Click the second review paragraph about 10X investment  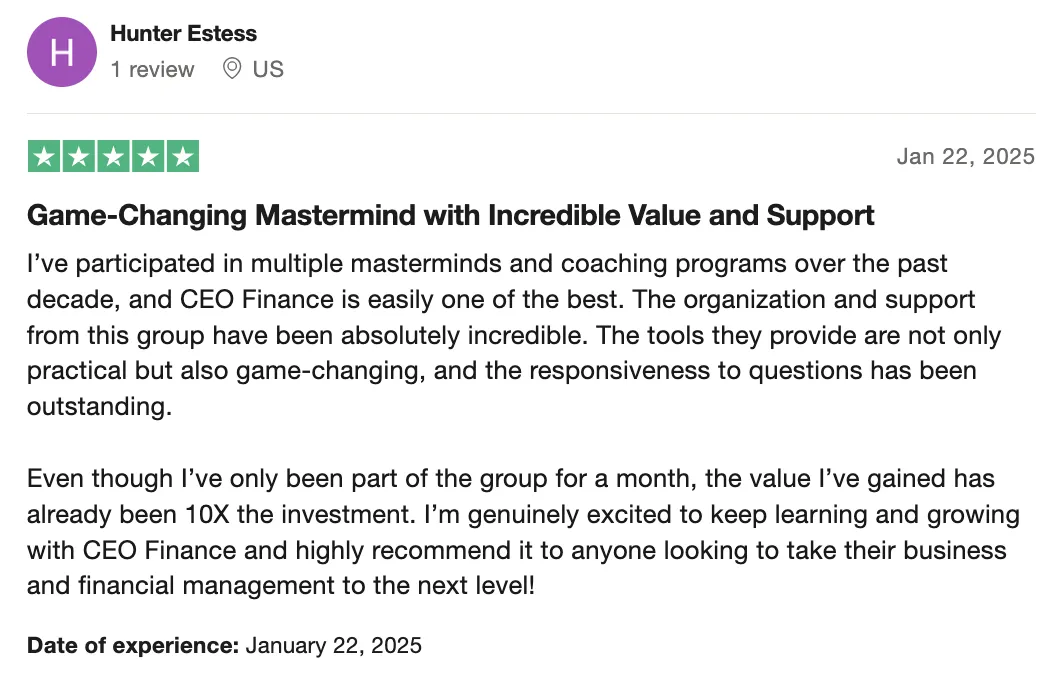[523, 532]
